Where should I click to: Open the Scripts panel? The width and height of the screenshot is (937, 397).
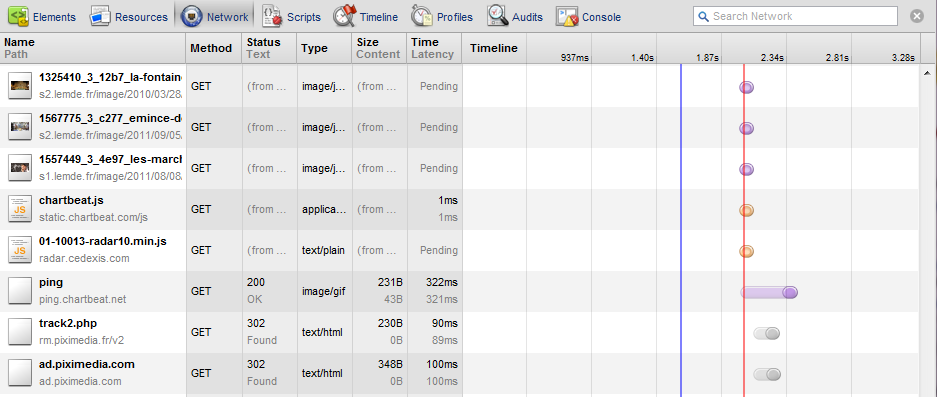point(291,17)
